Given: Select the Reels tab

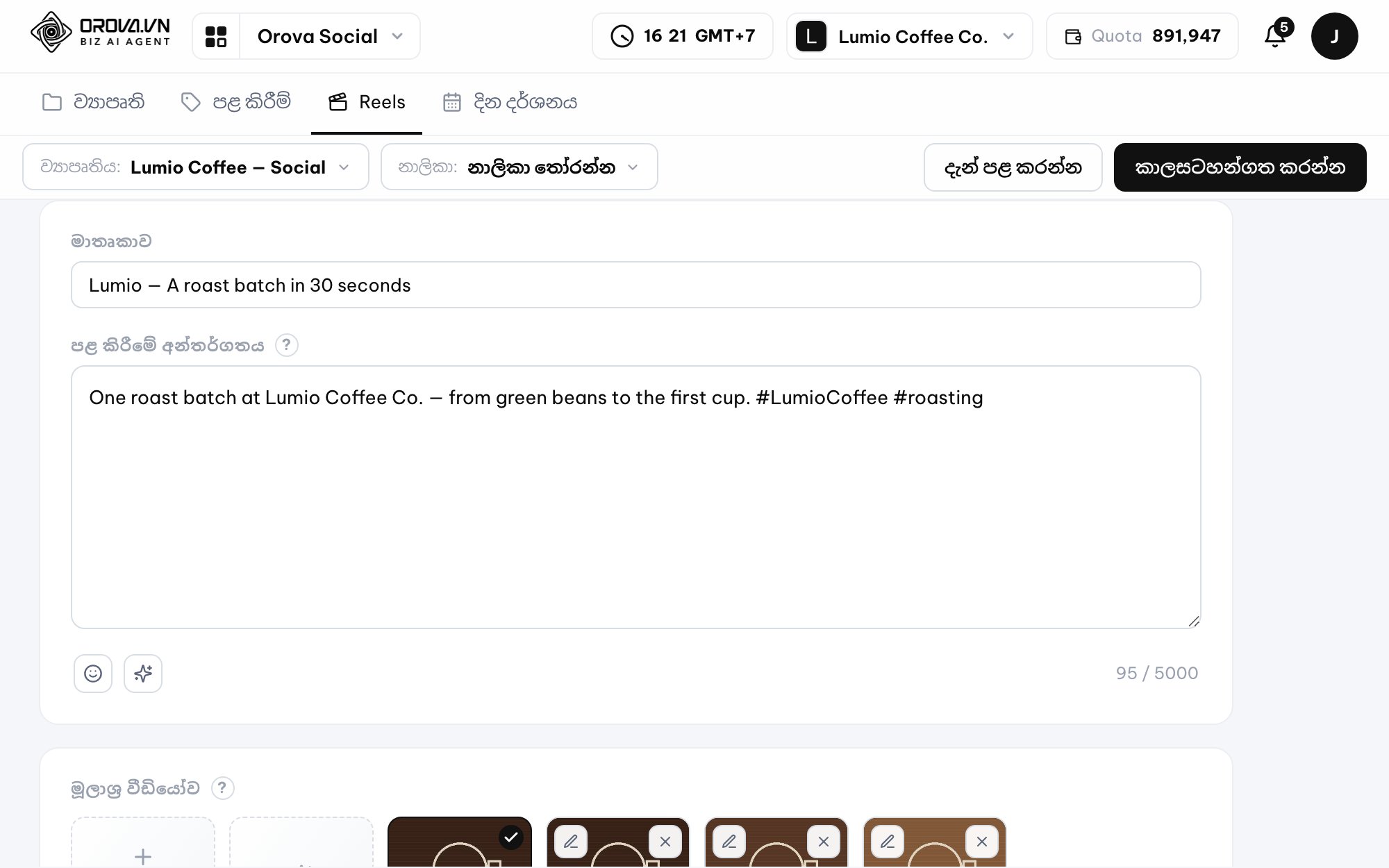Looking at the screenshot, I should pos(367,102).
